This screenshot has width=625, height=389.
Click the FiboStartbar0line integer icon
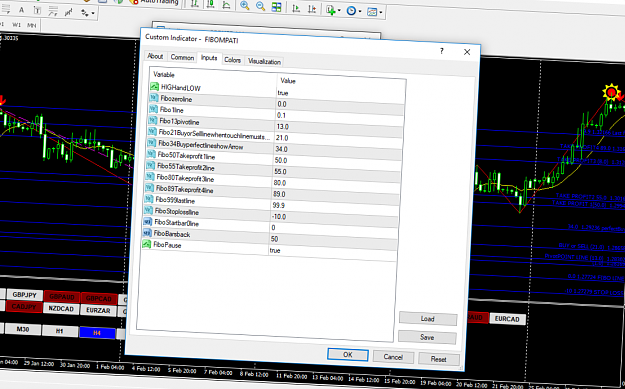click(147, 222)
